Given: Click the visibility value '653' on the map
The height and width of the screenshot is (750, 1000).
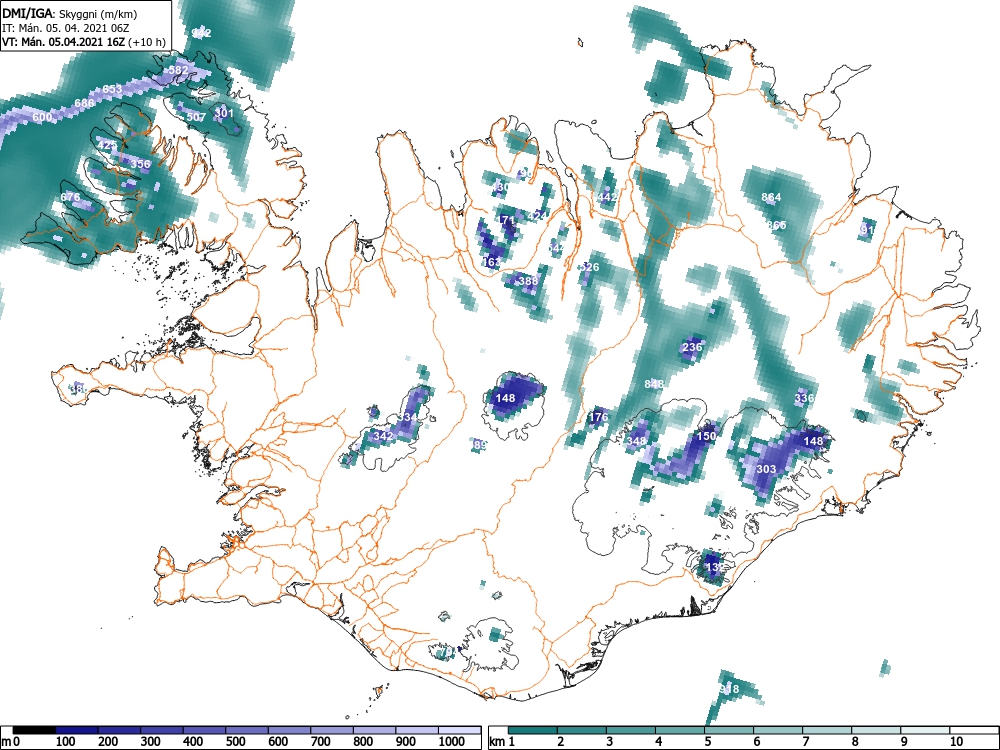Looking at the screenshot, I should pos(112,89).
